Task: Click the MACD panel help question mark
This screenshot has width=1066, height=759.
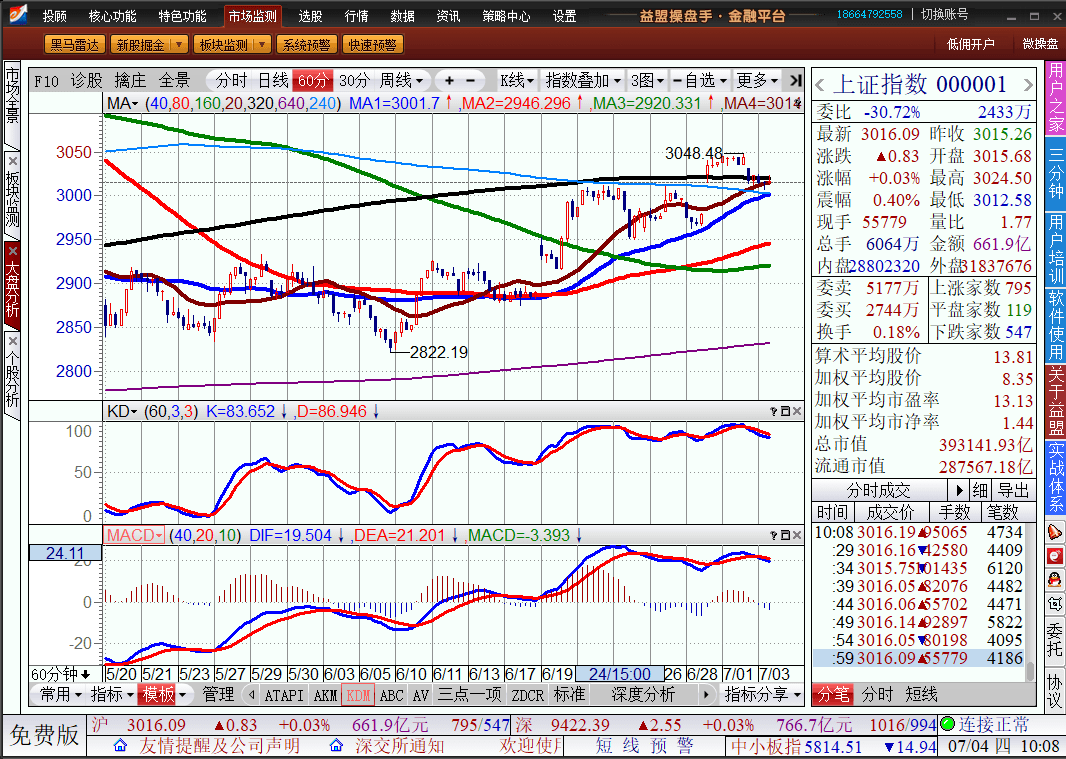Action: point(774,535)
